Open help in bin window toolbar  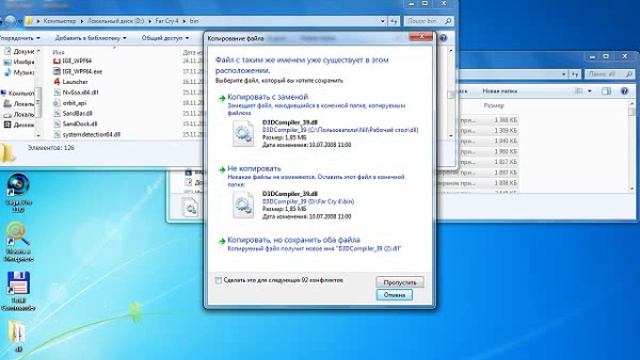click(443, 38)
